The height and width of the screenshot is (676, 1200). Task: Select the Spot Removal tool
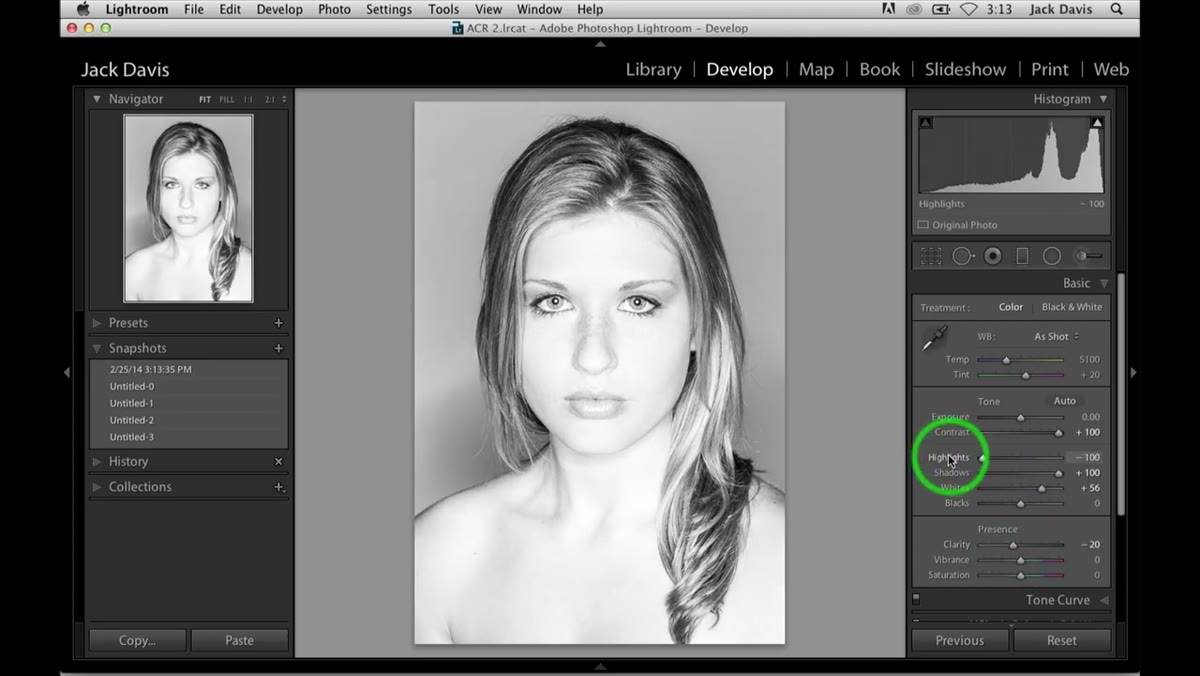(963, 256)
